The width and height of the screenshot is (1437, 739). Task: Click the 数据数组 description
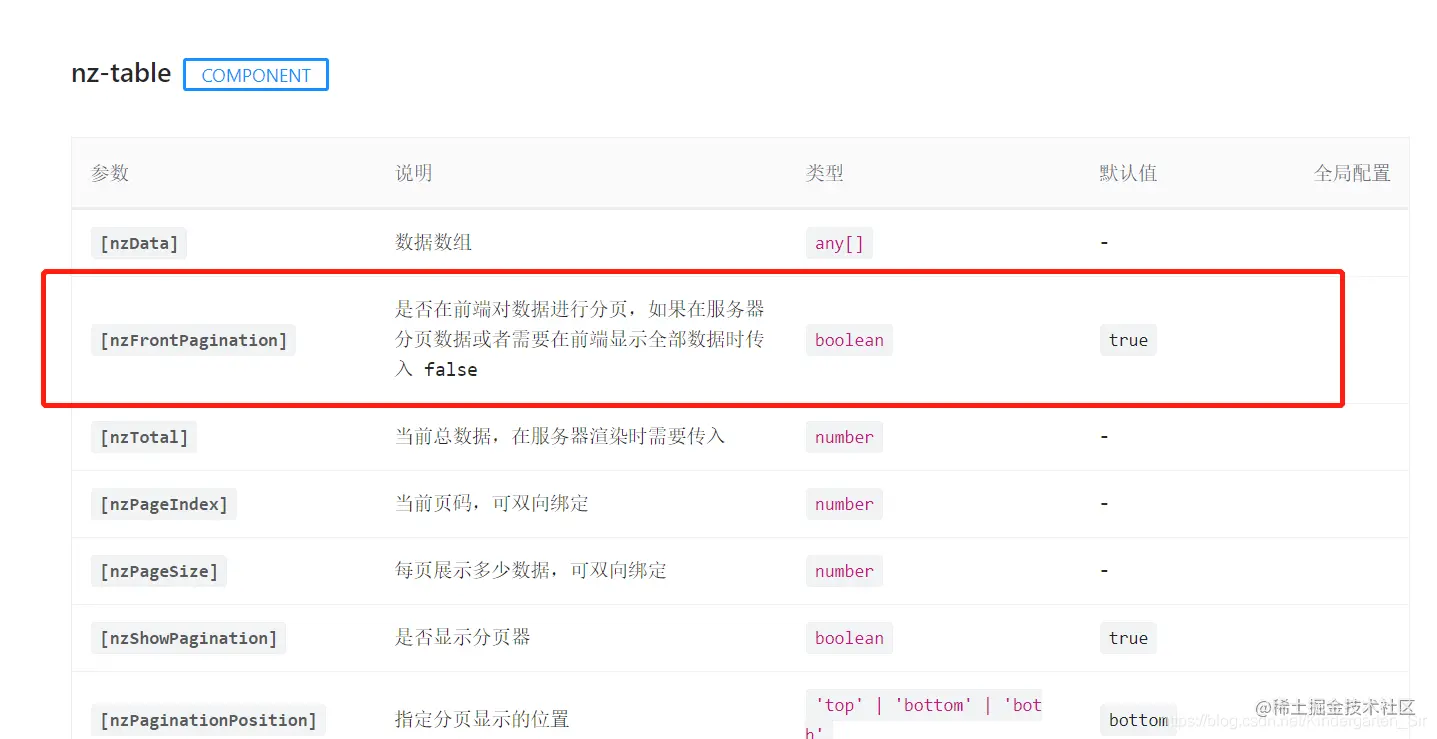[x=434, y=242]
